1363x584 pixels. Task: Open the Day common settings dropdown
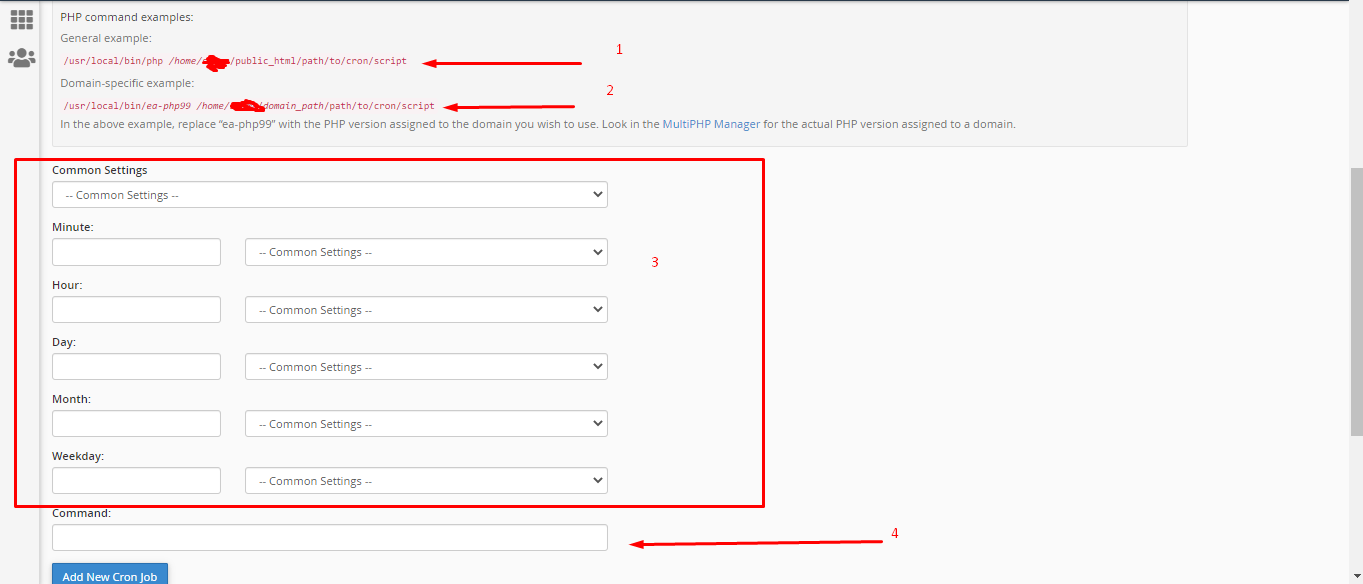coord(426,366)
